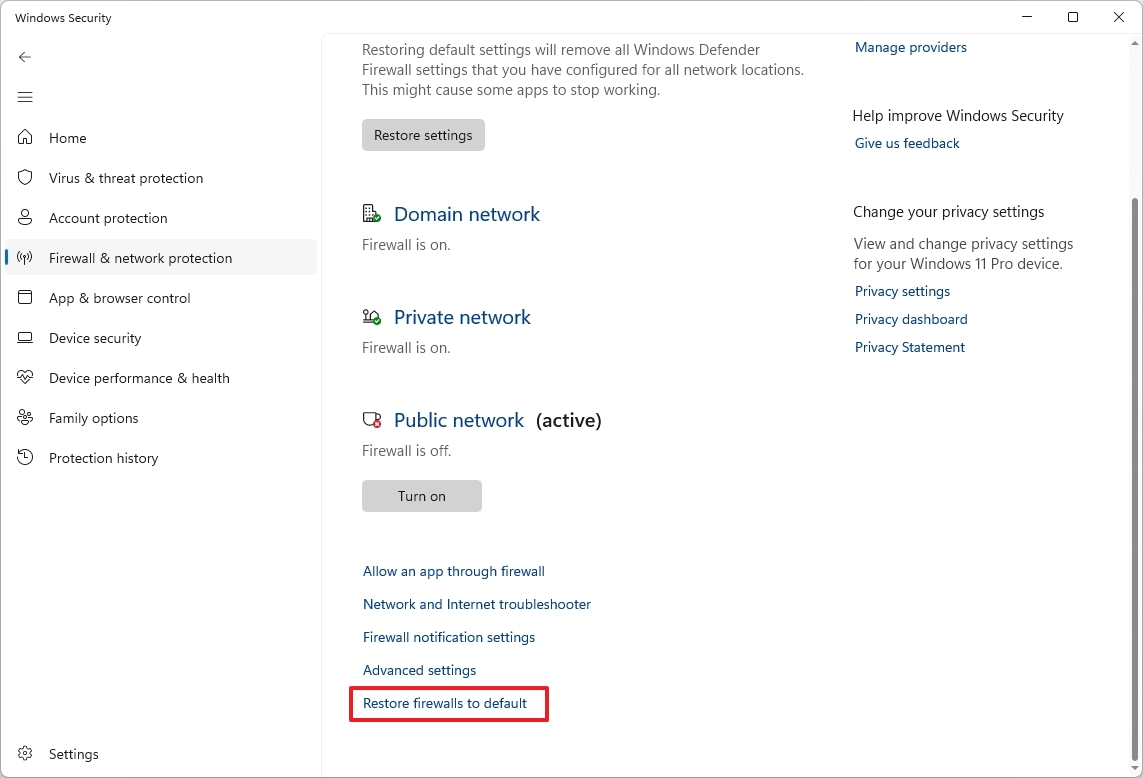This screenshot has height=778, width=1143.
Task: Return to Home in the sidebar
Action: click(67, 138)
